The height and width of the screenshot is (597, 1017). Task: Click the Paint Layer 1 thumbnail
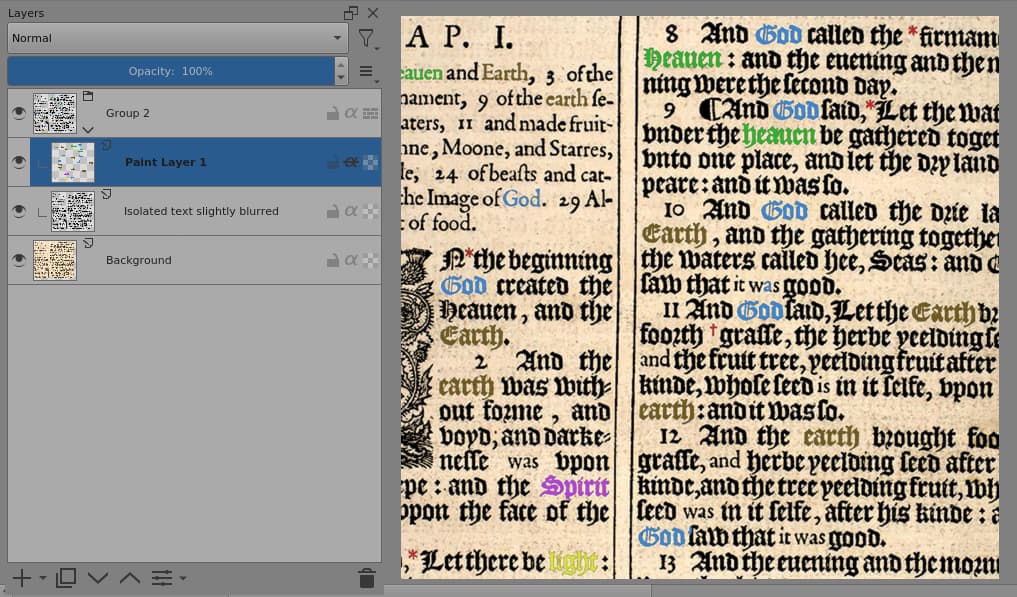click(x=73, y=162)
